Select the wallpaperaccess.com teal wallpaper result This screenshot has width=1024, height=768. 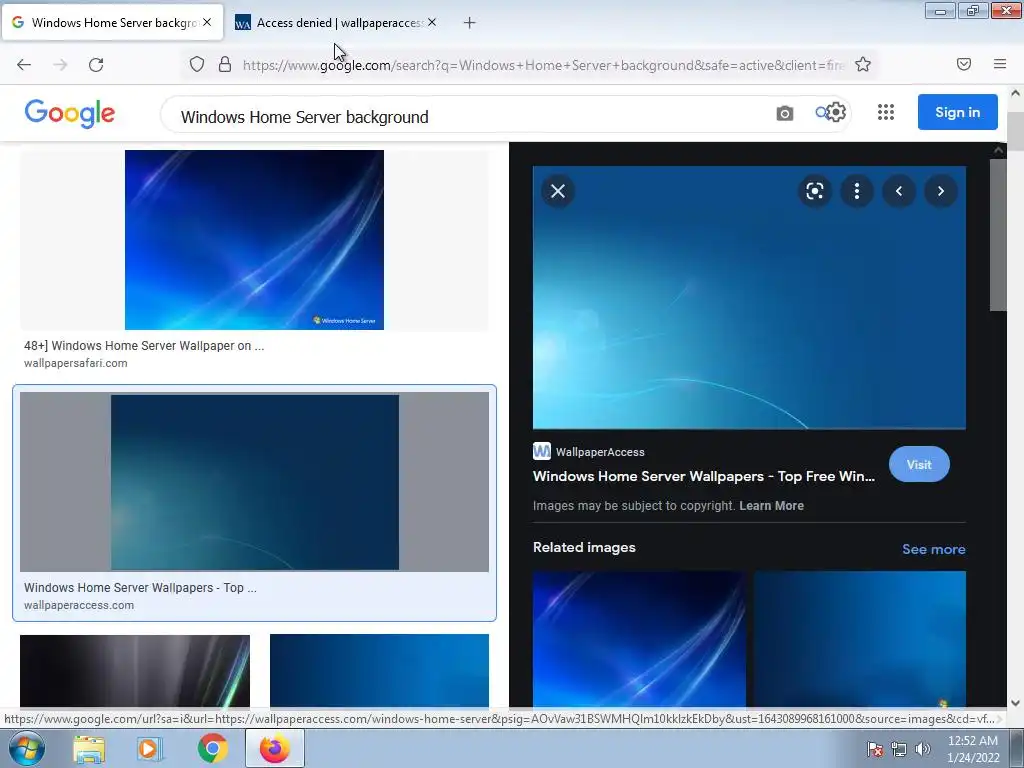pyautogui.click(x=254, y=482)
